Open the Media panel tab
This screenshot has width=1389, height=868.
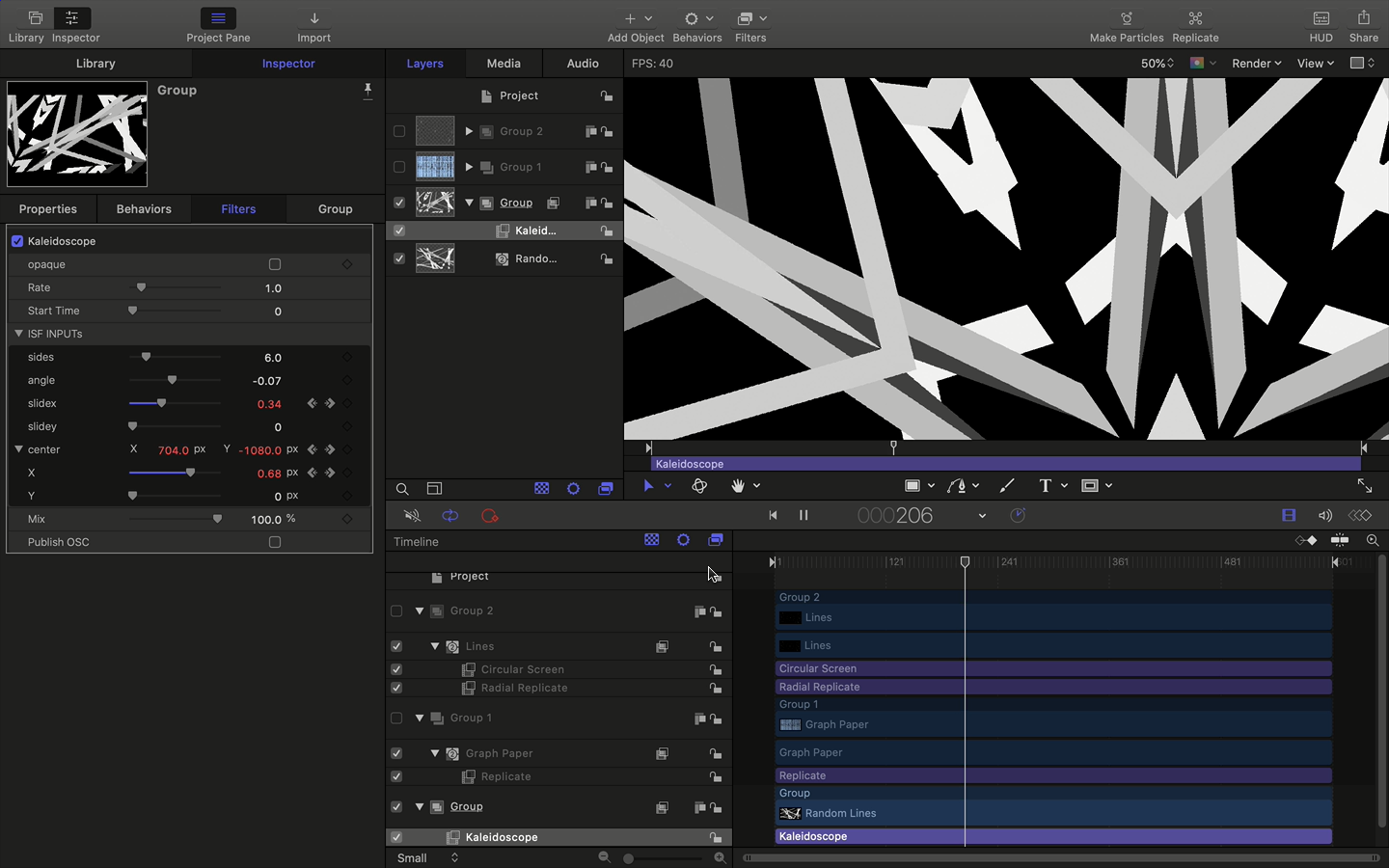click(x=504, y=63)
